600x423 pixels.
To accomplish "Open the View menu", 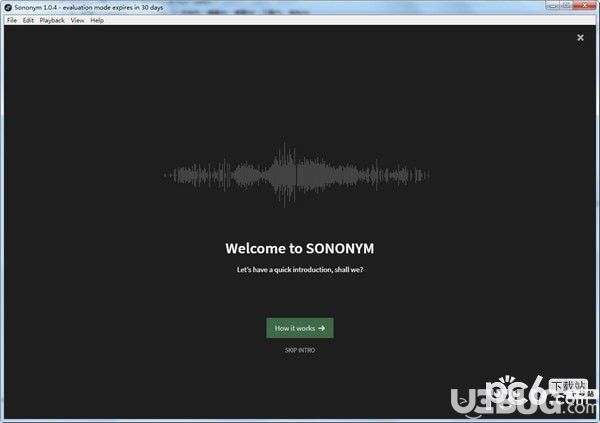I will click(x=77, y=20).
